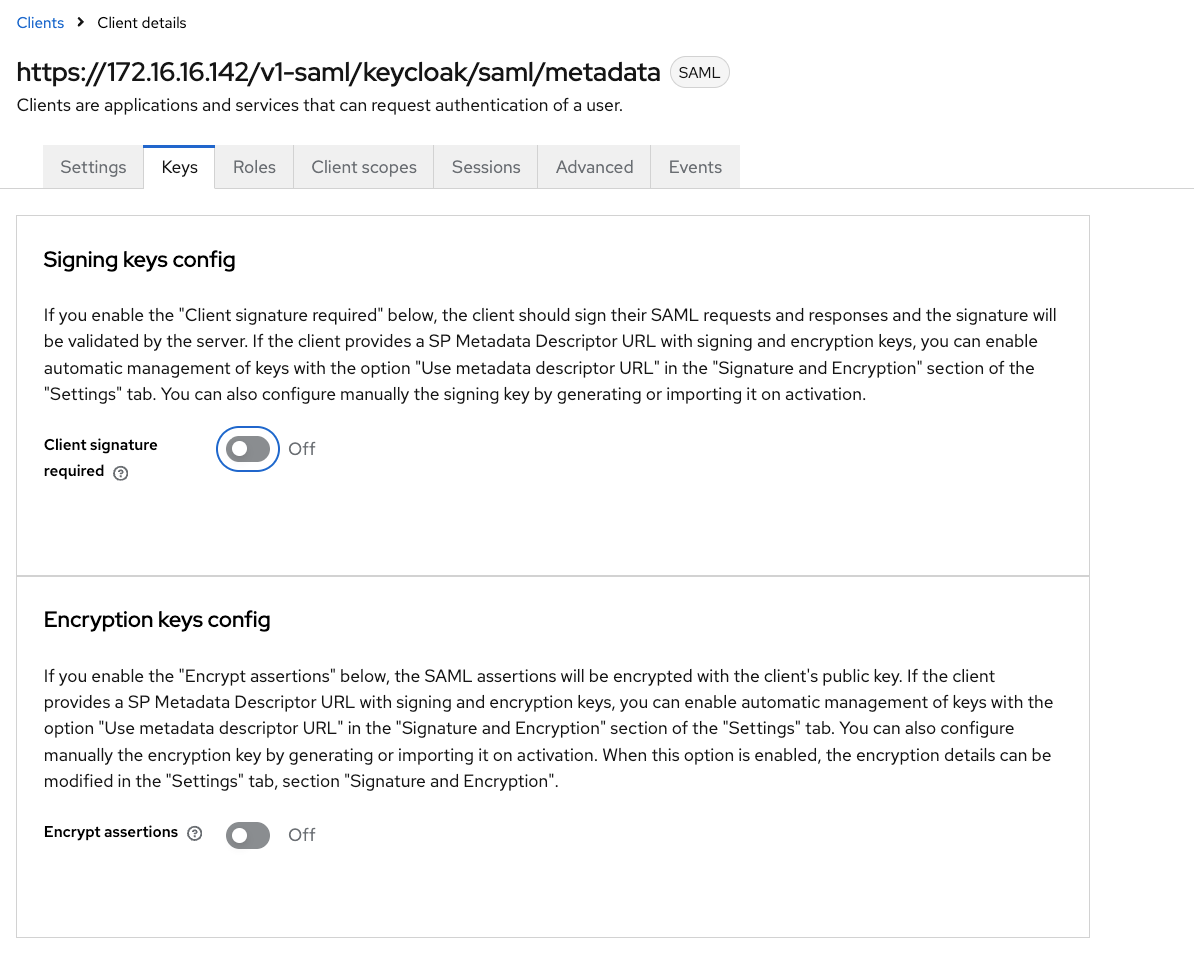Show the Events tab
The image size is (1194, 961).
tap(695, 167)
